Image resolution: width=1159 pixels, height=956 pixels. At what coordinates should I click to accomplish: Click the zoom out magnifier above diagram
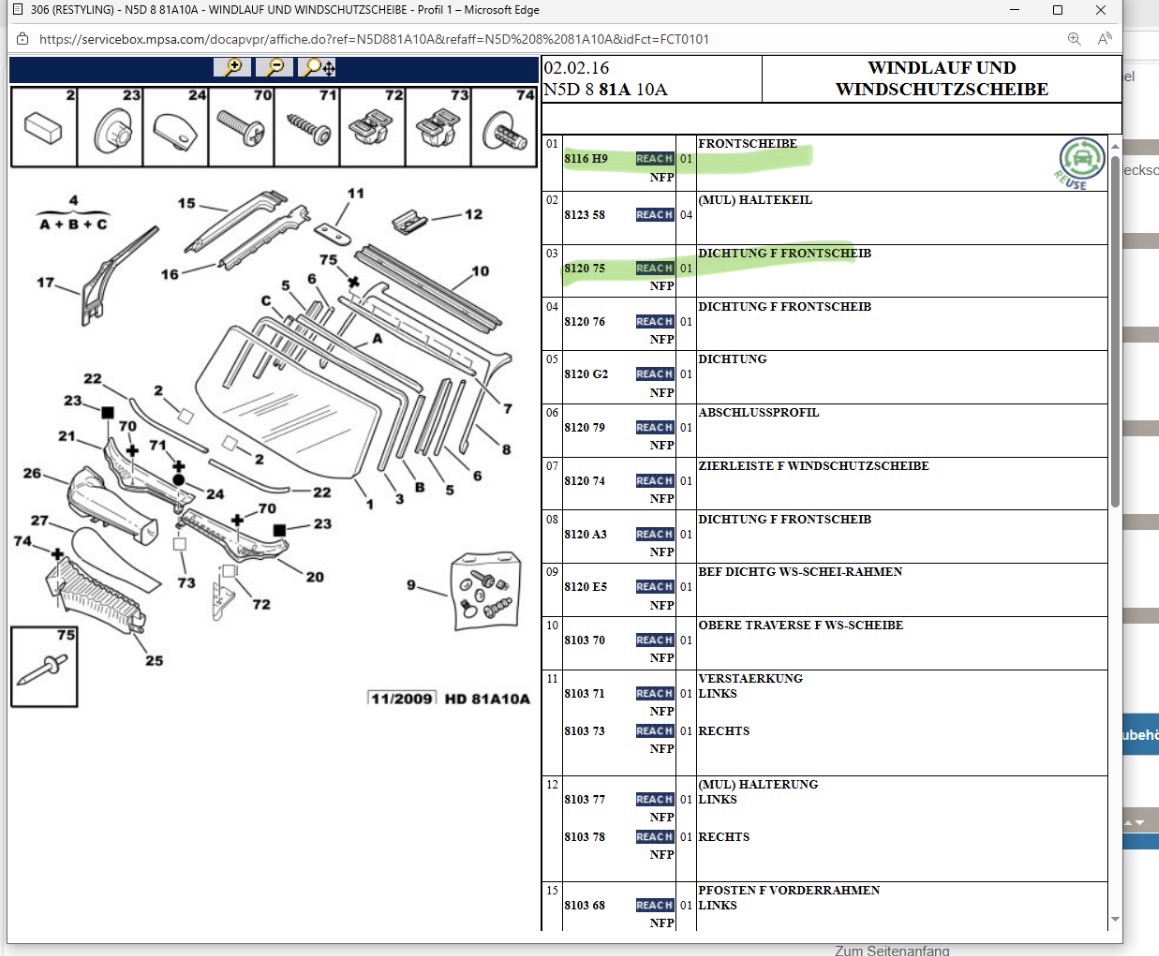(274, 67)
